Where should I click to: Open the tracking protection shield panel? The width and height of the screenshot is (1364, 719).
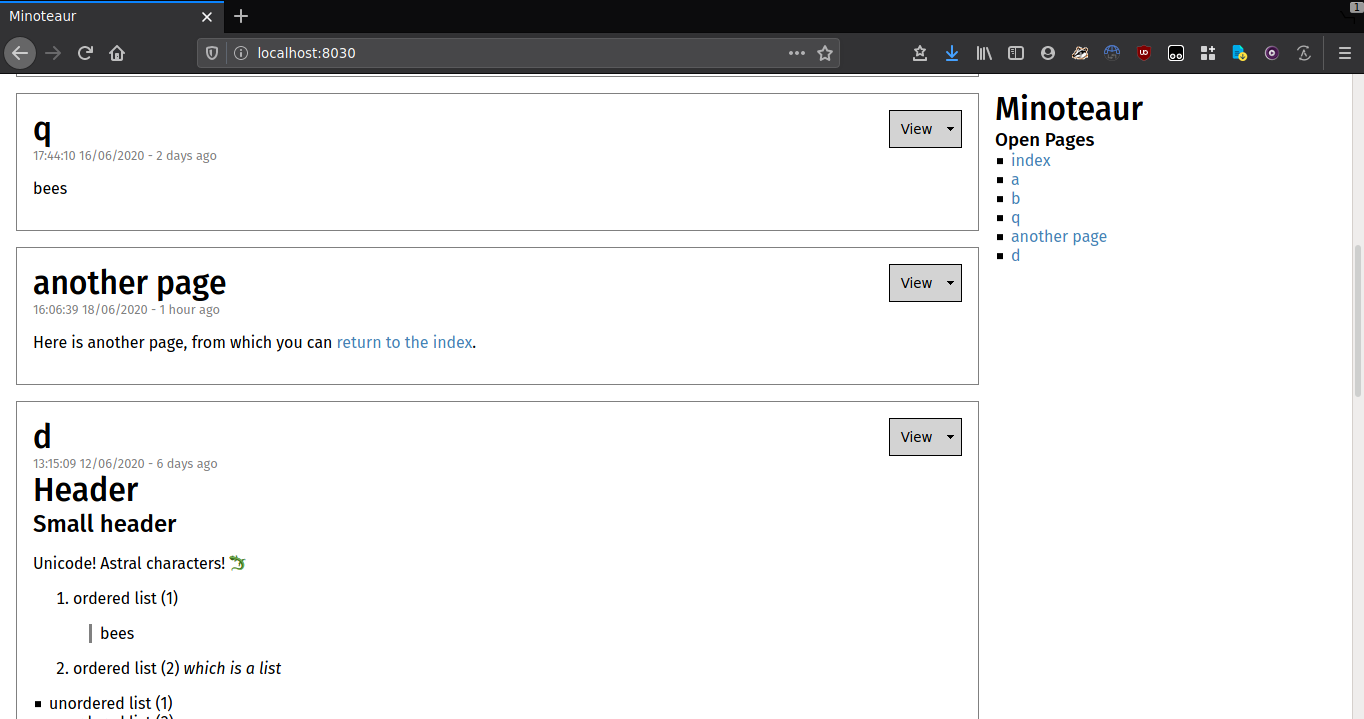212,53
